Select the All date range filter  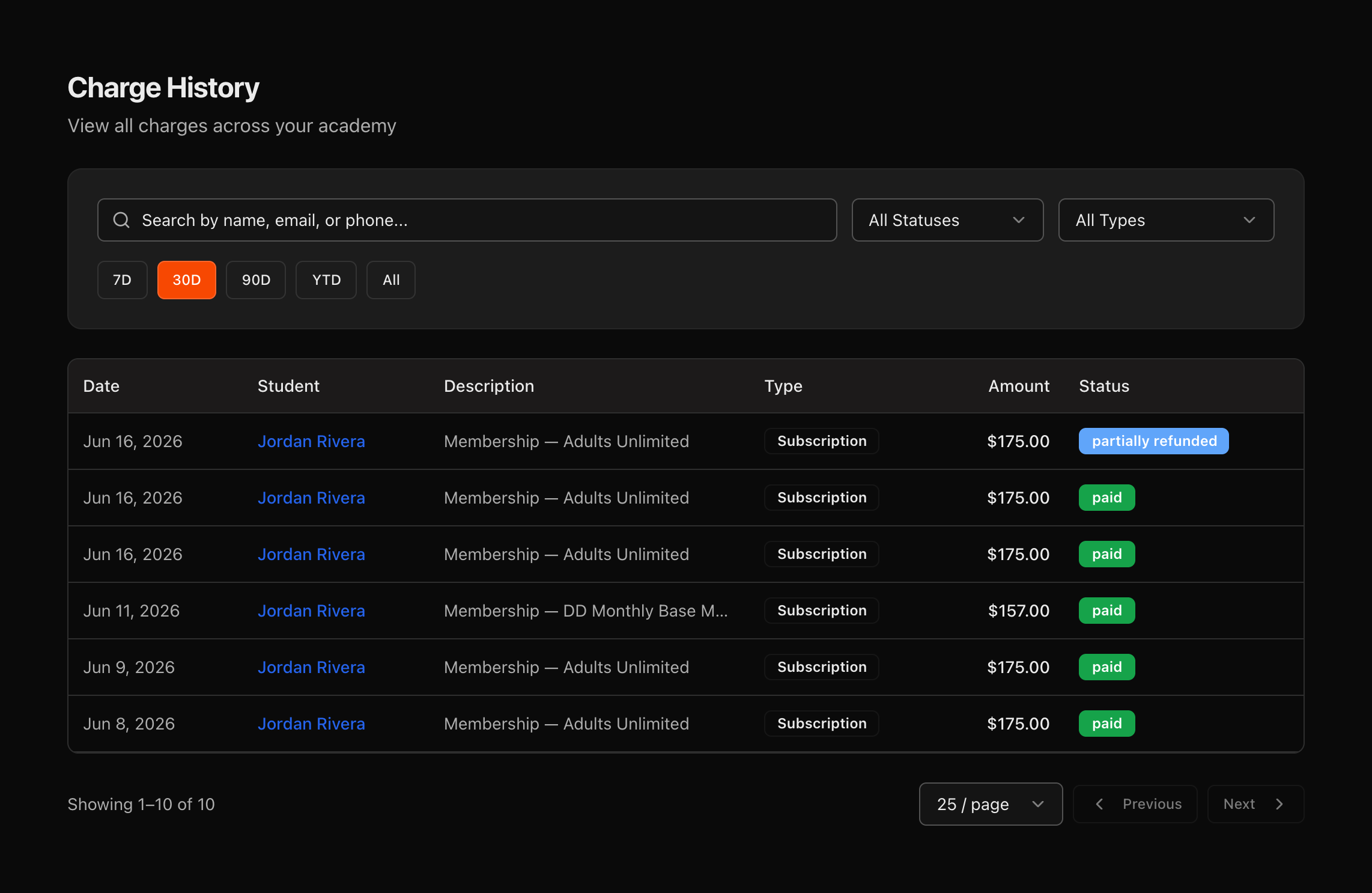(x=391, y=280)
